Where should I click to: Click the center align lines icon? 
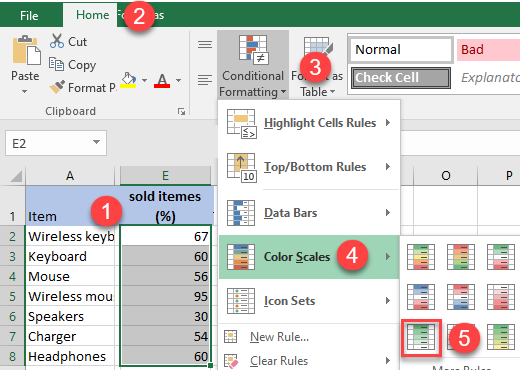[205, 45]
